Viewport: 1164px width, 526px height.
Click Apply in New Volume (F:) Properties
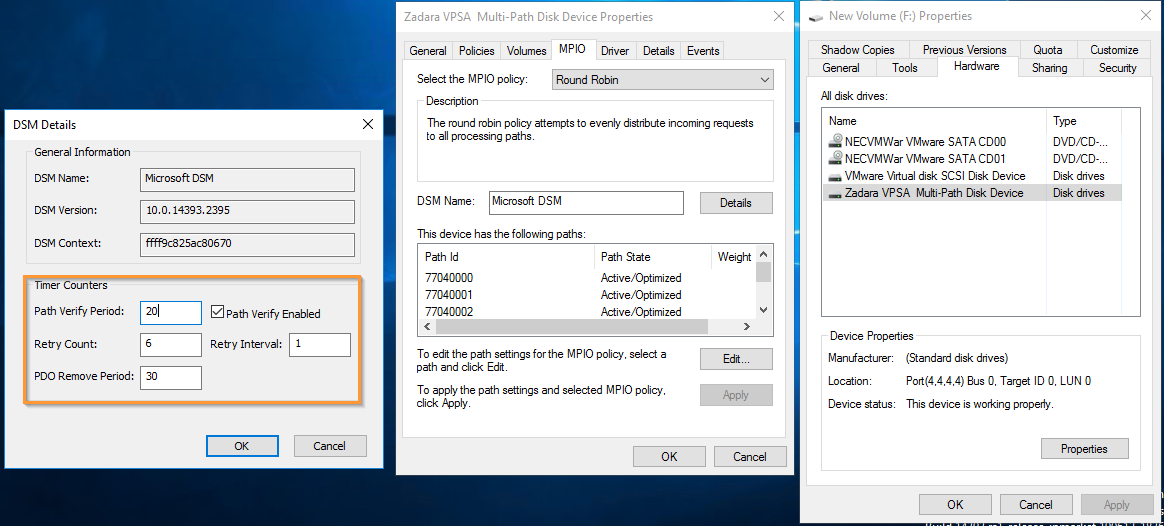1116,504
